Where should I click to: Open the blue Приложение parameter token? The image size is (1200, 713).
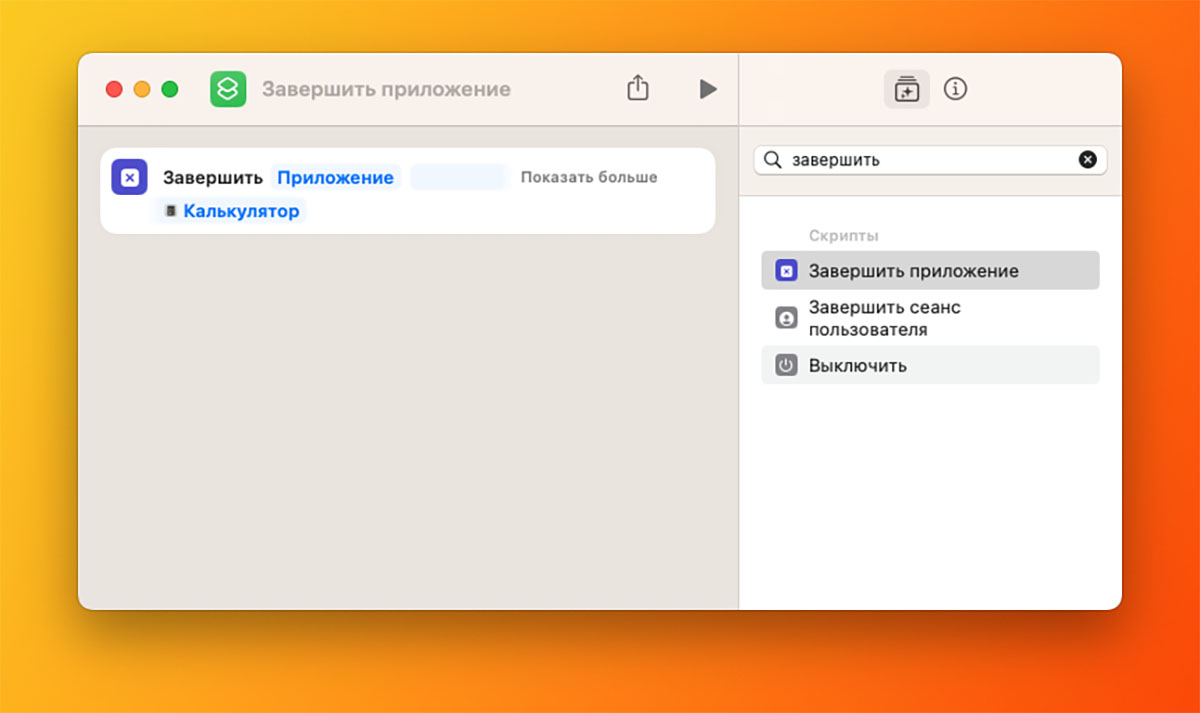[x=335, y=178]
